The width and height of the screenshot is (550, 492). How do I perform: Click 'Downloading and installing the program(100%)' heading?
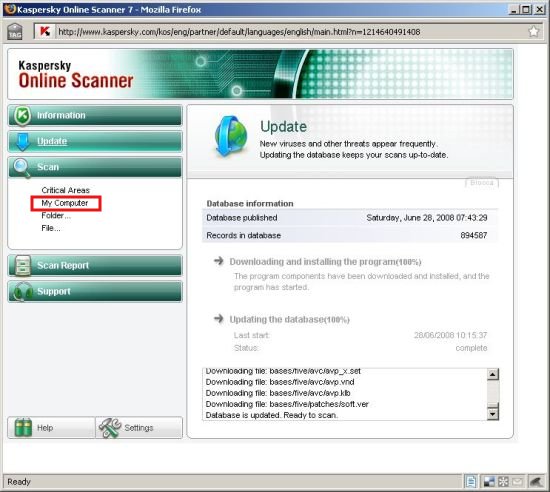pos(325,262)
